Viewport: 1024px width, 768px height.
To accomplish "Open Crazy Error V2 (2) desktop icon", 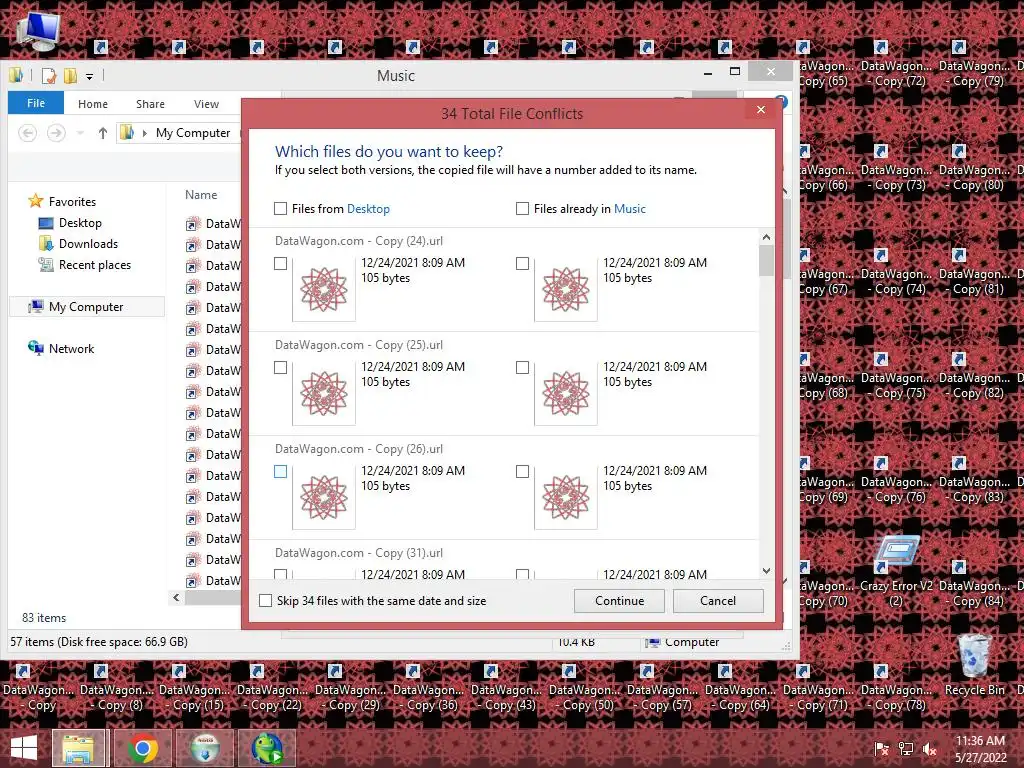I will (x=896, y=572).
